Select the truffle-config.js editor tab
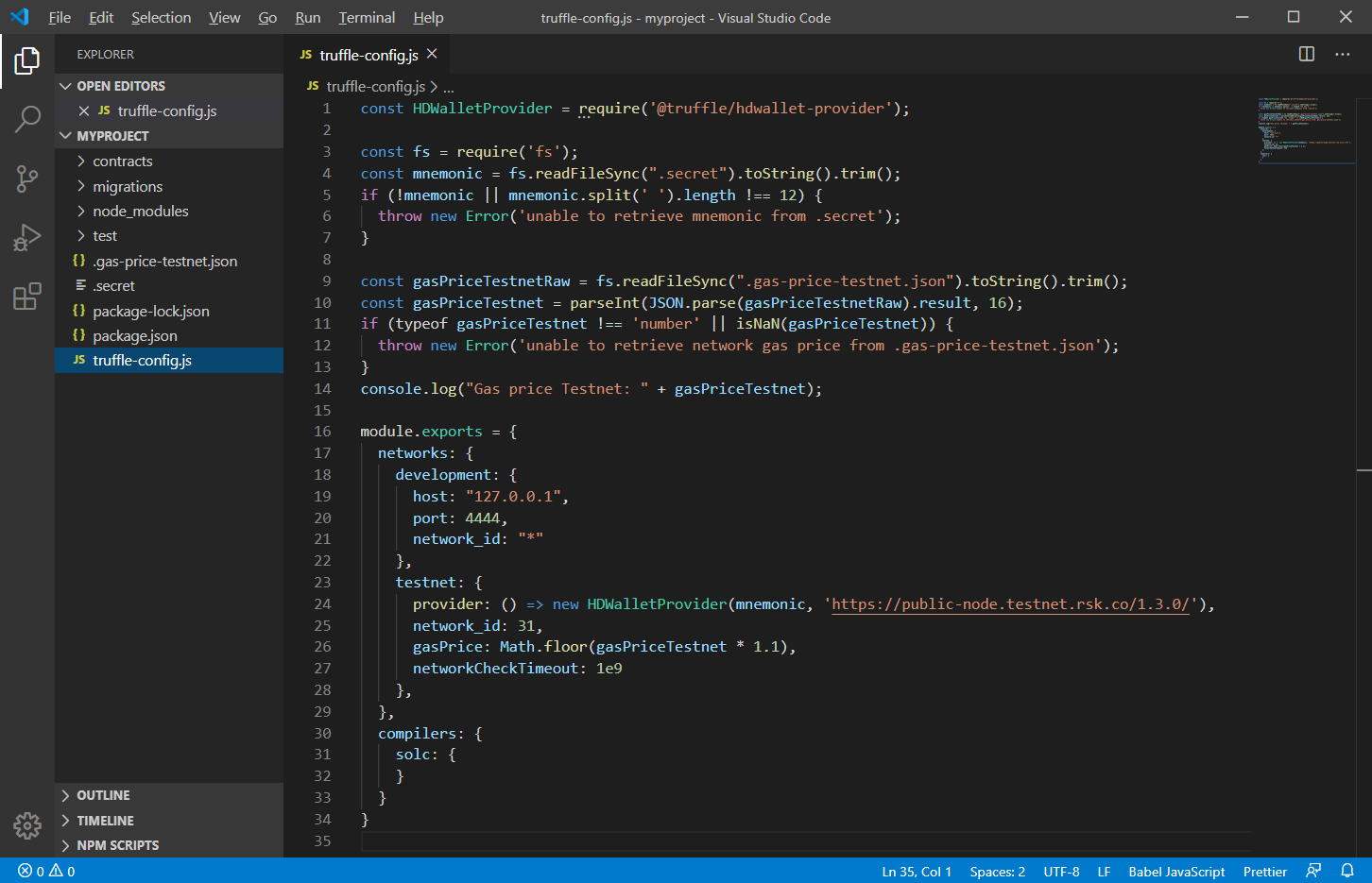1372x883 pixels. [369, 54]
